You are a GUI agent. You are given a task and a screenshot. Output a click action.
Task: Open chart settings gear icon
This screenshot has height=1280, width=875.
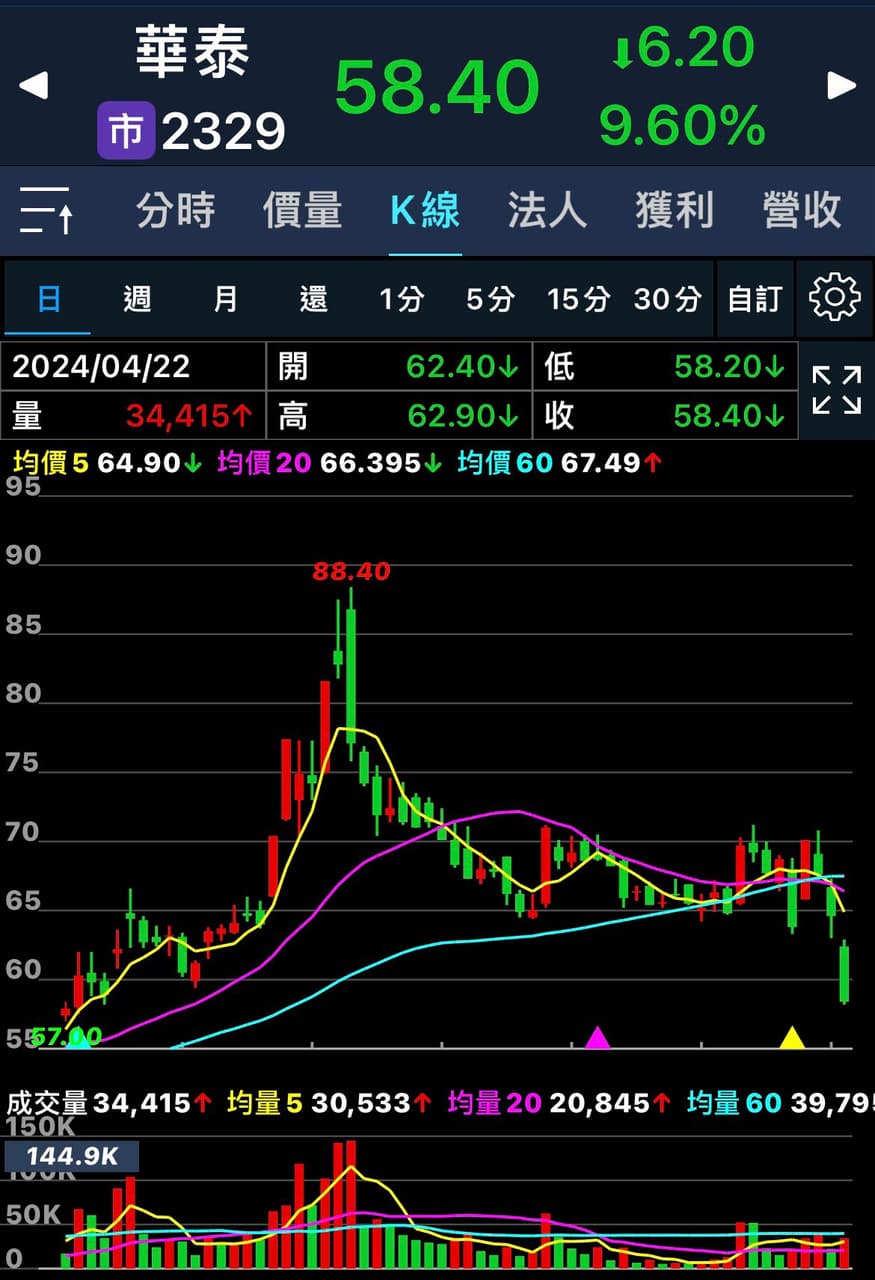(x=834, y=298)
